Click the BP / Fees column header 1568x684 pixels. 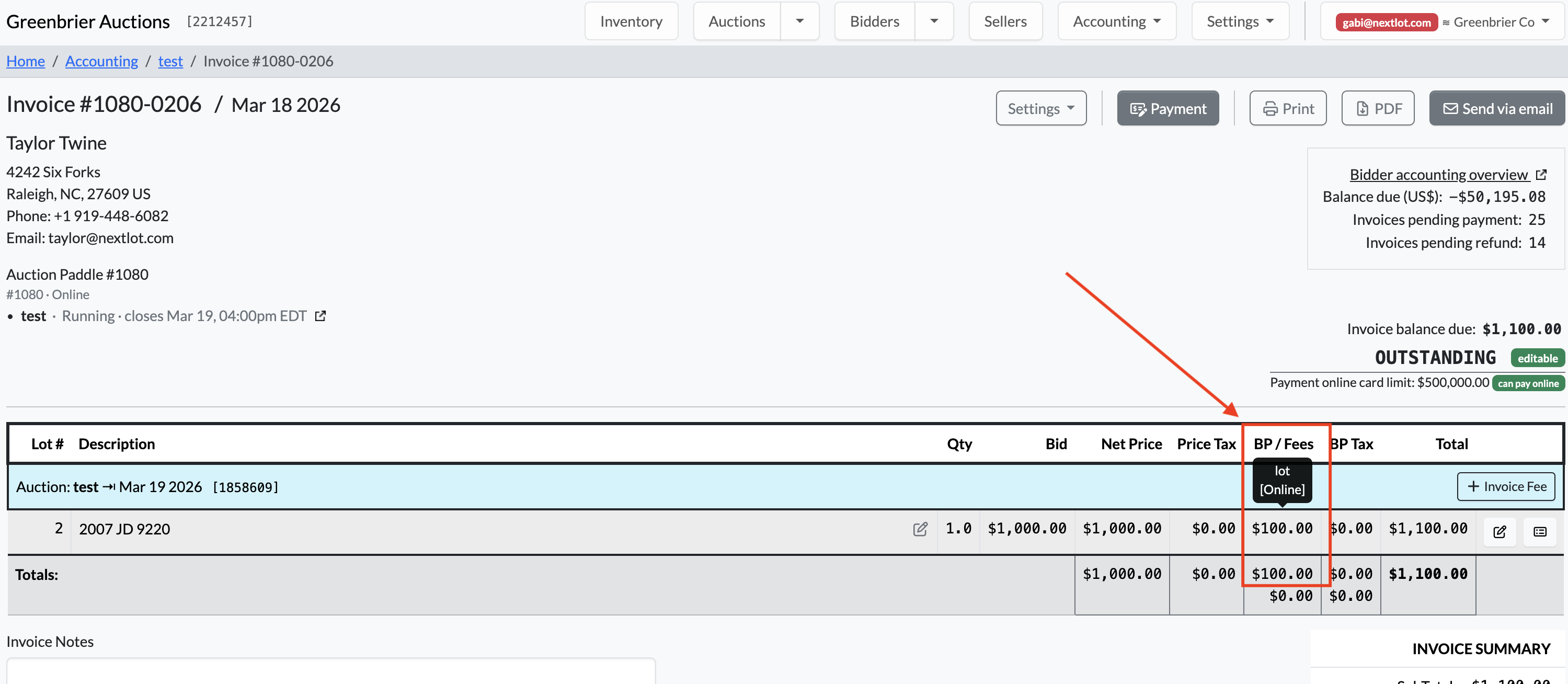click(1283, 443)
